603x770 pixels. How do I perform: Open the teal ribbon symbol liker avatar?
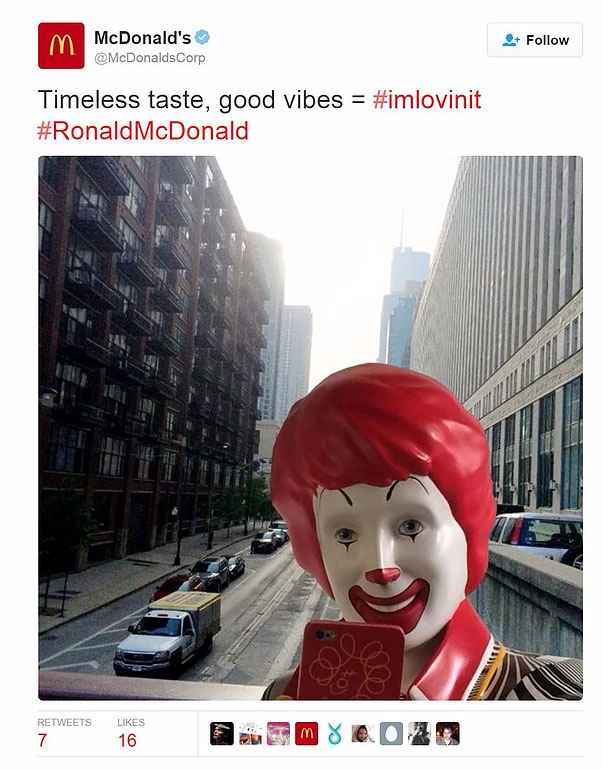(335, 734)
